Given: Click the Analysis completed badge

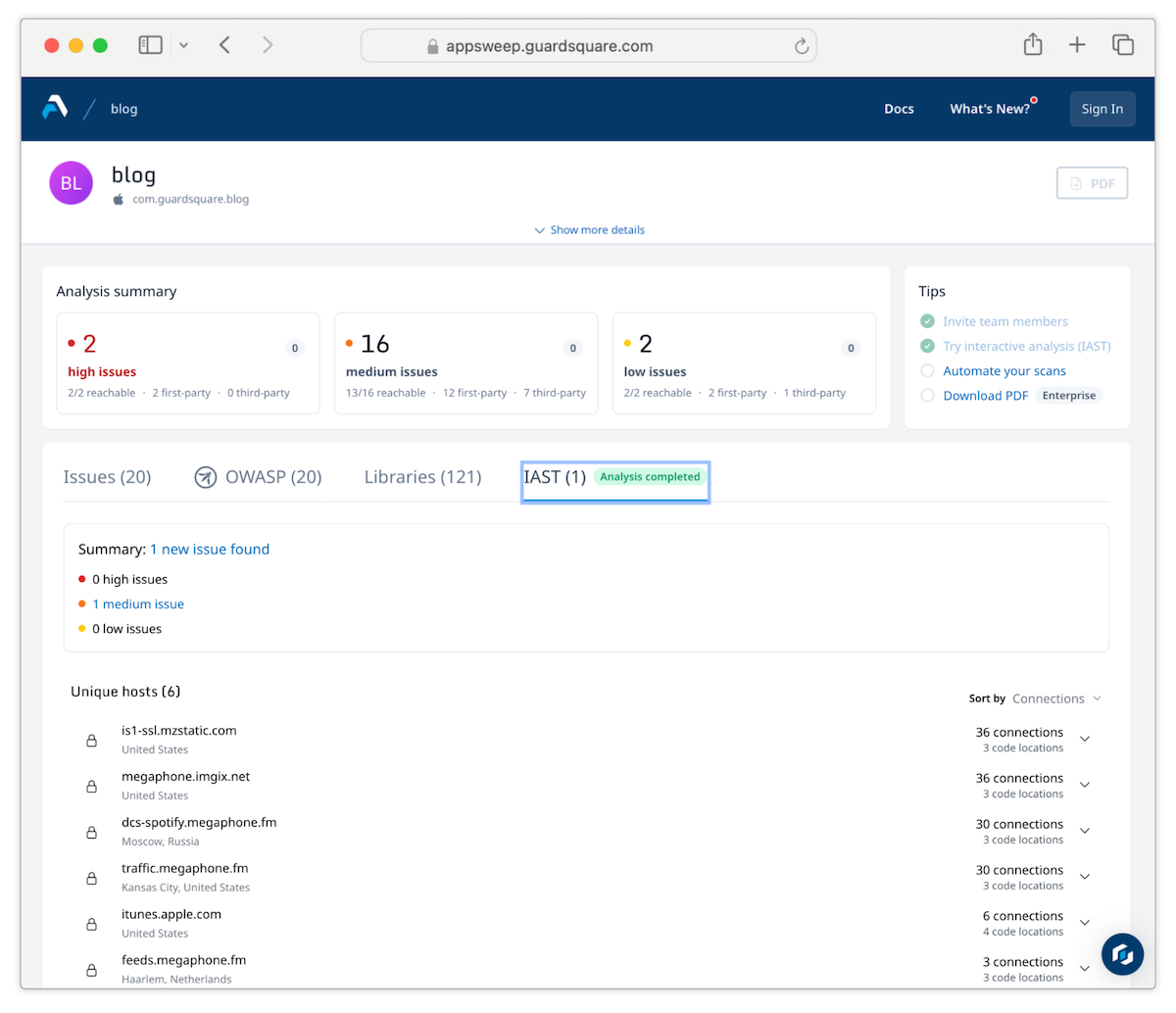Looking at the screenshot, I should click(650, 477).
